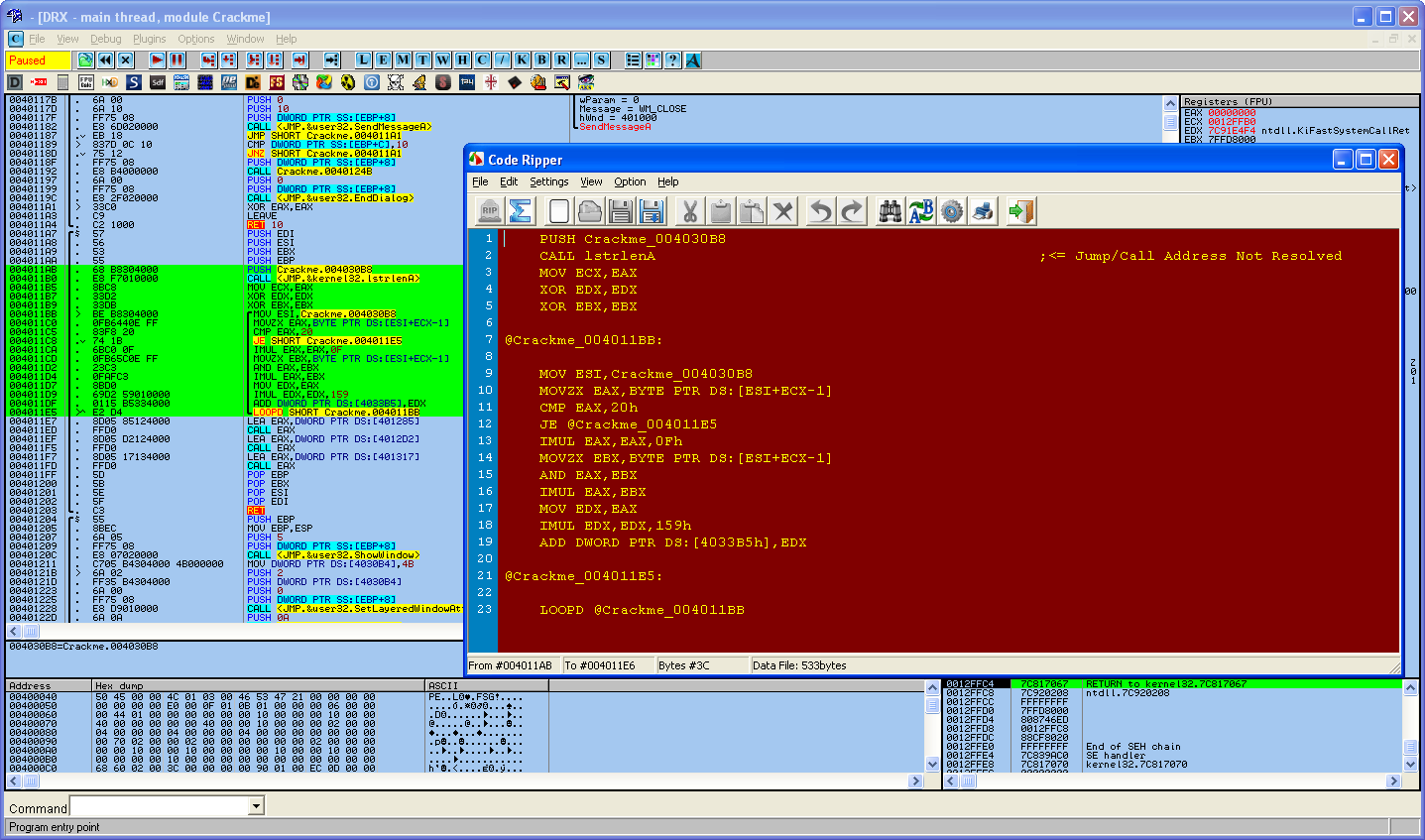Click the Print icon in Code Ripper
Screen dimensions: 1425x840
983,210
